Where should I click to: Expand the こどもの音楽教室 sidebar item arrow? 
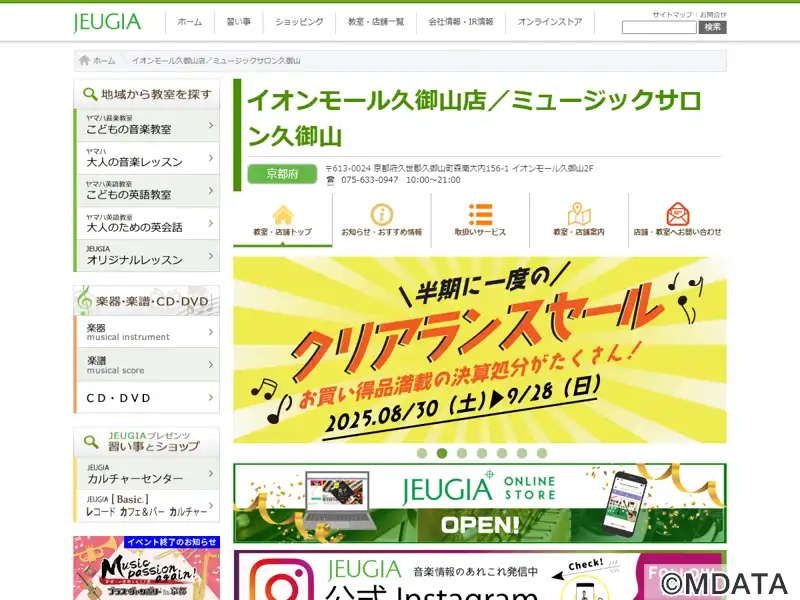(211, 125)
